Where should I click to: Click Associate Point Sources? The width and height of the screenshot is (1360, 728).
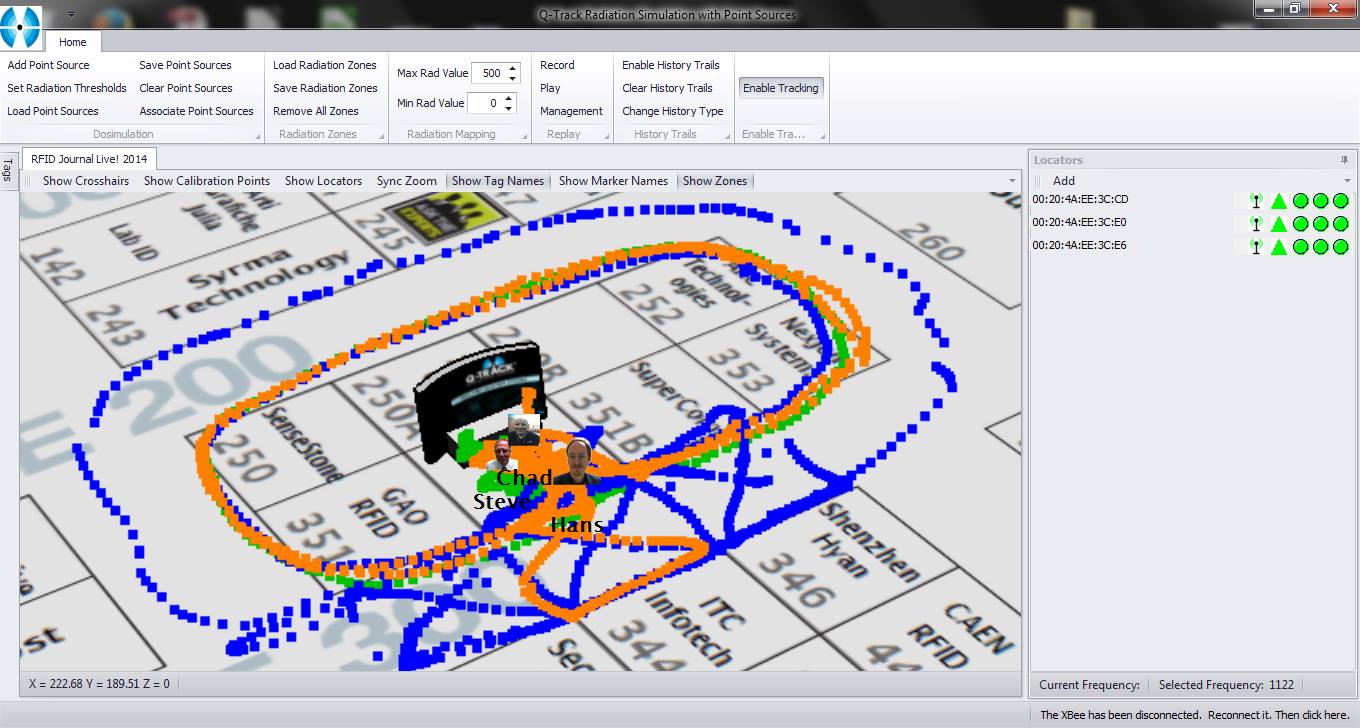(x=197, y=111)
